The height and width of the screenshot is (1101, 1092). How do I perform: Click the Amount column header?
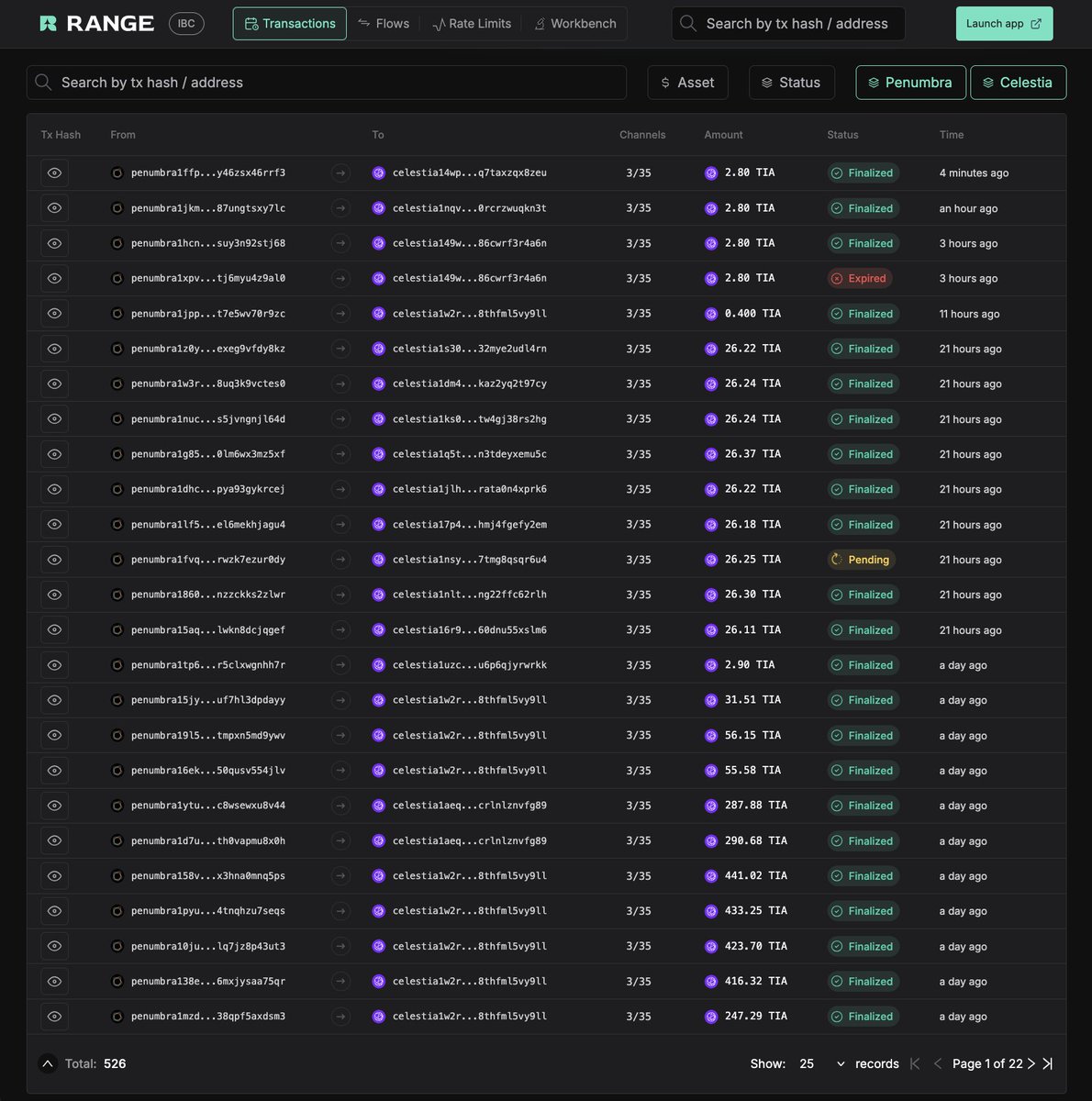coord(724,135)
